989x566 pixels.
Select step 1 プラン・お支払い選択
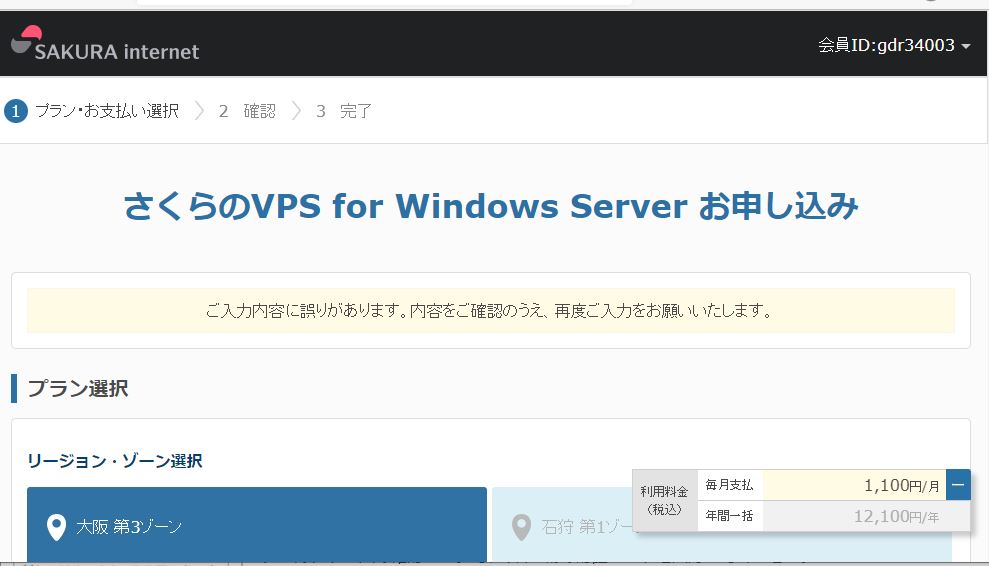92,111
